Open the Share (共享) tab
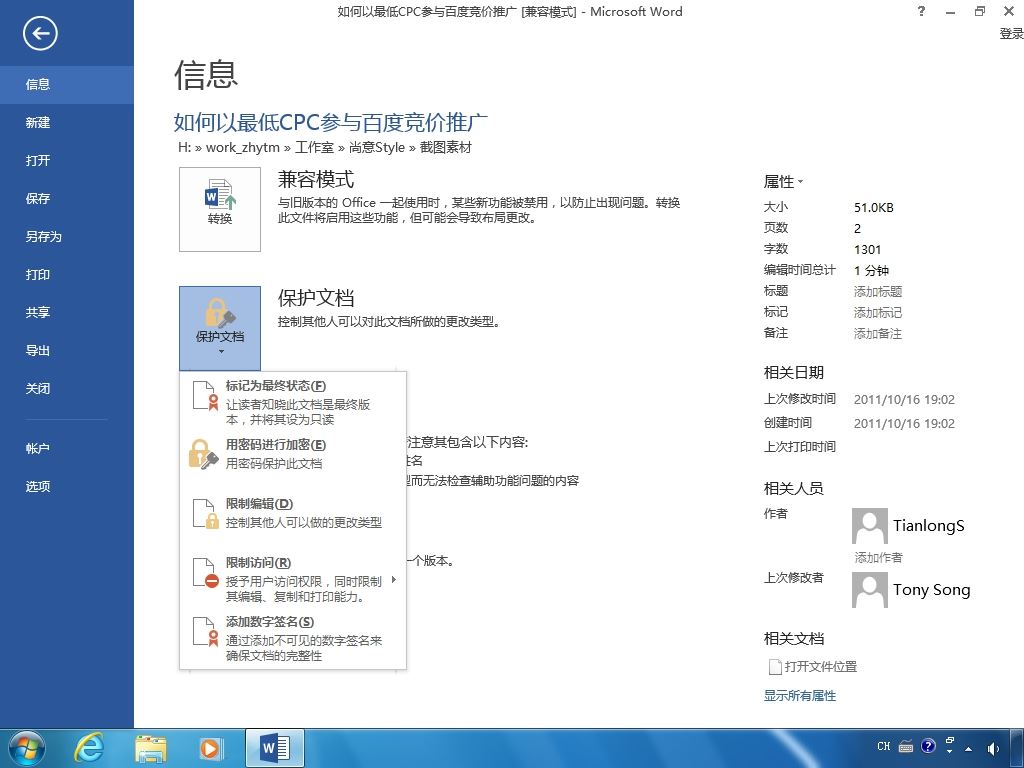The image size is (1024, 768). (67, 312)
